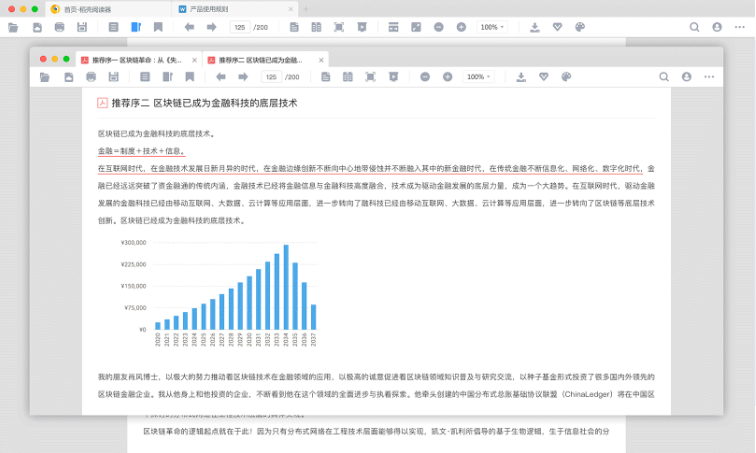Viewport: 756px width, 453px height.
Task: Go to previous page with front window back arrow
Action: [x=220, y=77]
